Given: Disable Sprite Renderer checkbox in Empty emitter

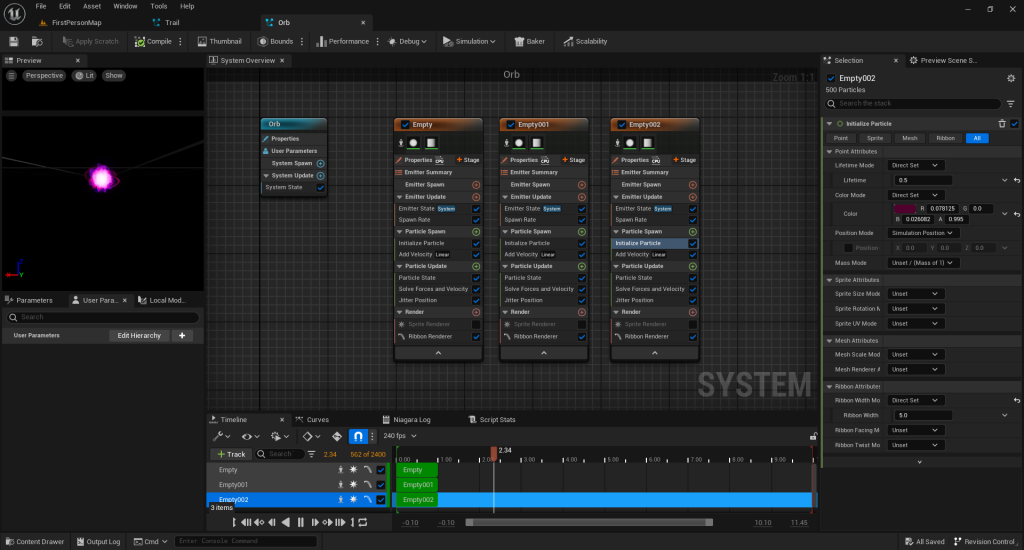Looking at the screenshot, I should tap(476, 324).
